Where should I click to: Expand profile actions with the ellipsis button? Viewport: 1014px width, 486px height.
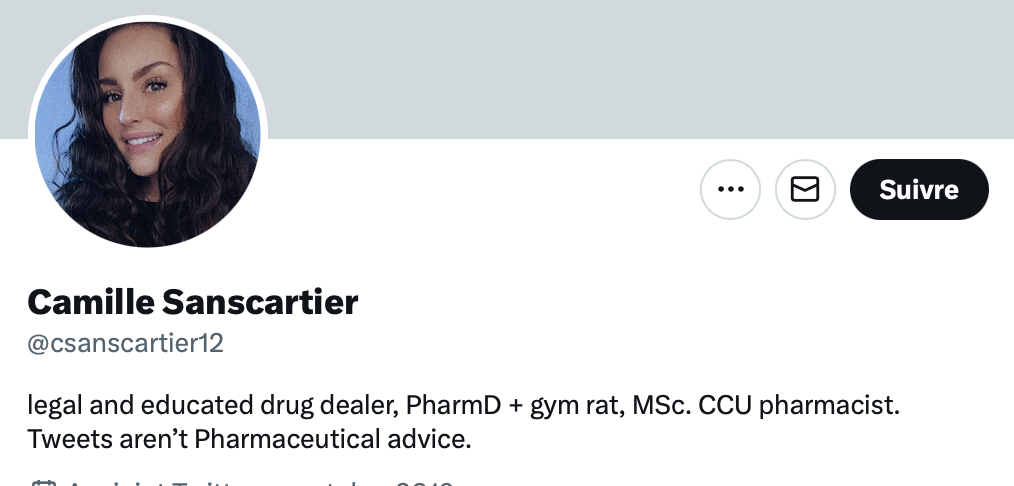(x=730, y=189)
